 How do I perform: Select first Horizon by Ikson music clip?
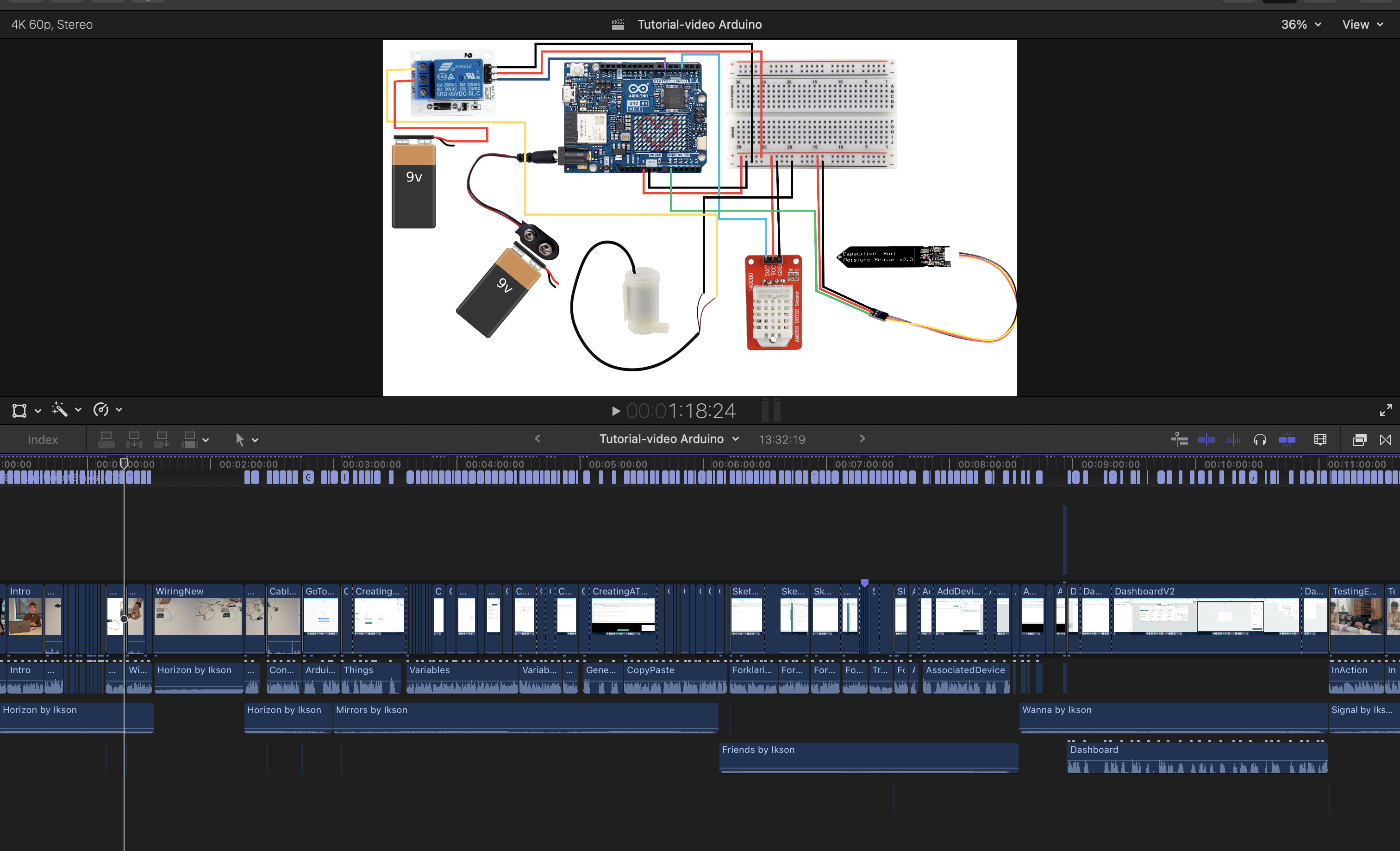[77, 718]
